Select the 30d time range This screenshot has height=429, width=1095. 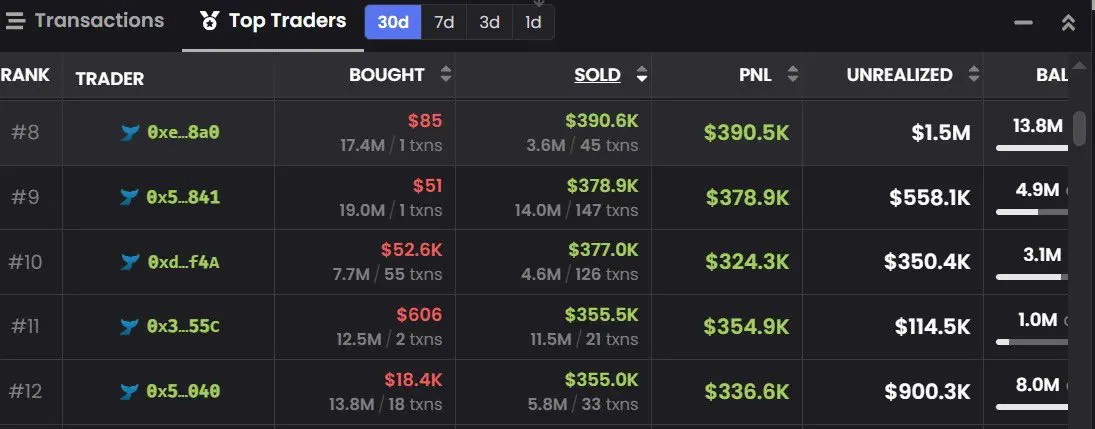tap(393, 22)
